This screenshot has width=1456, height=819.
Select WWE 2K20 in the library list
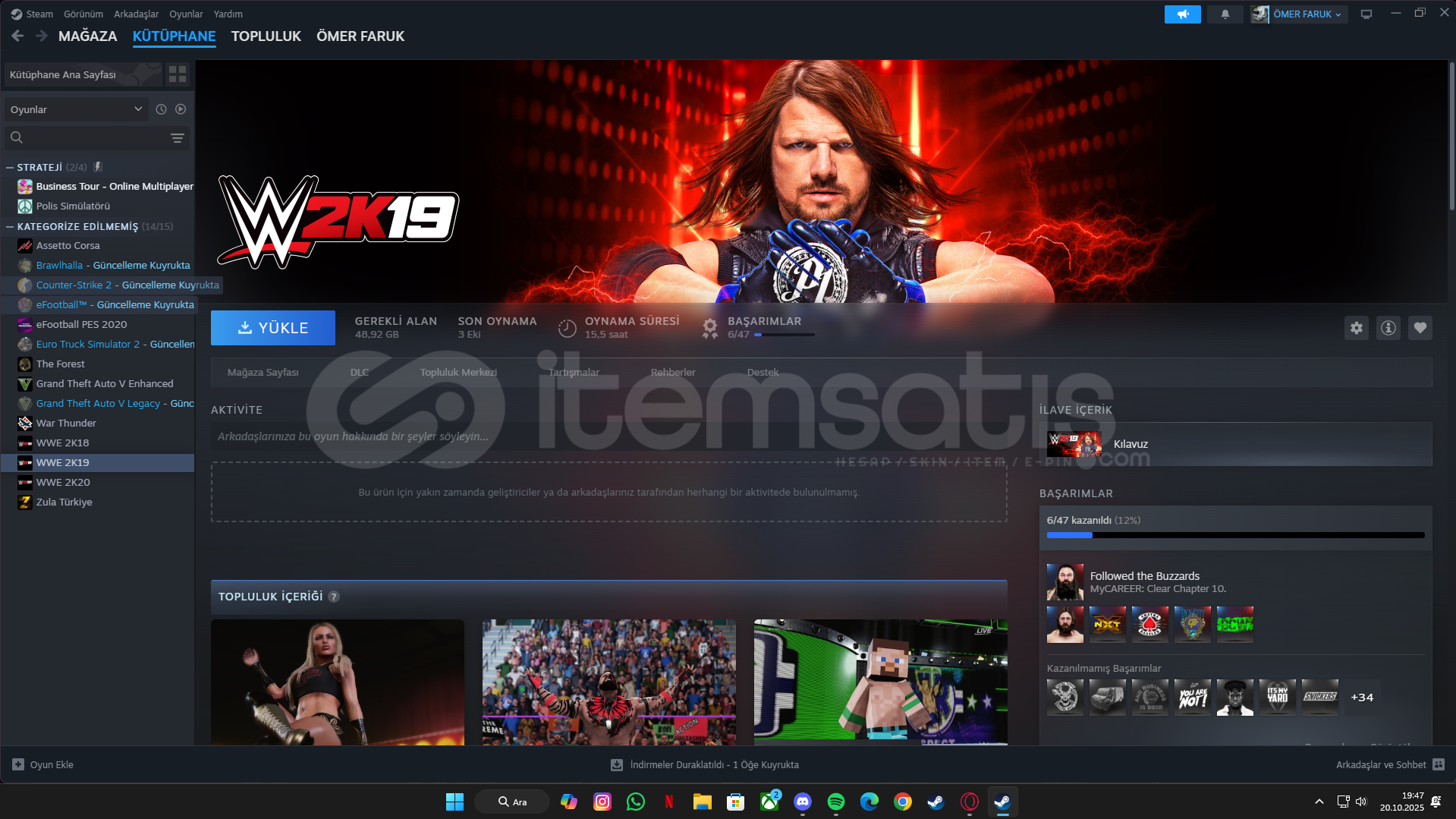click(97, 482)
